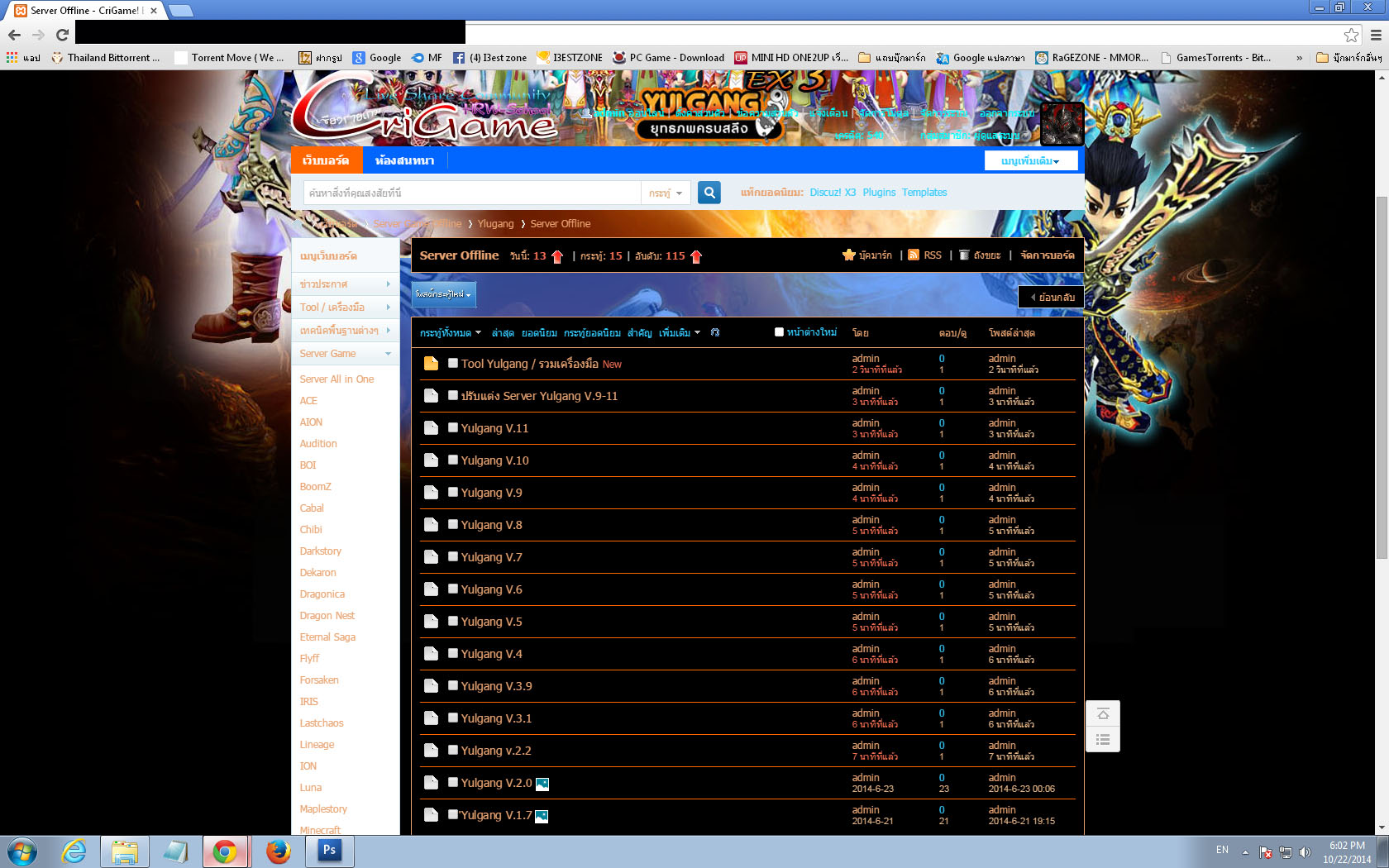
Task: Click the back button below forum header
Action: pos(1051,297)
